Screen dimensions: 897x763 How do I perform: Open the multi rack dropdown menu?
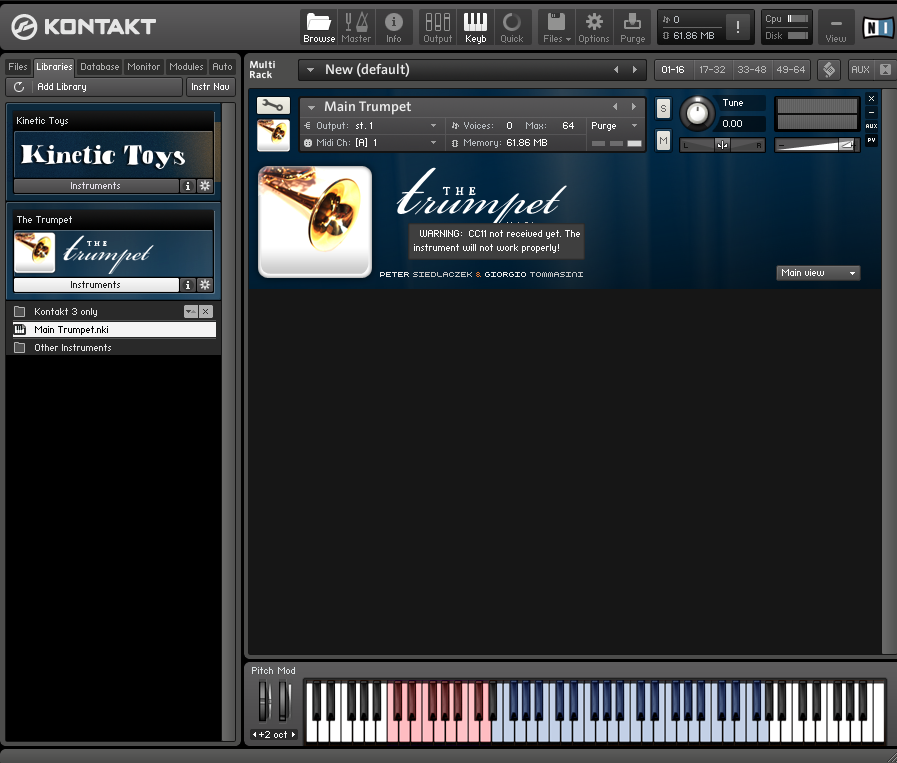point(311,70)
